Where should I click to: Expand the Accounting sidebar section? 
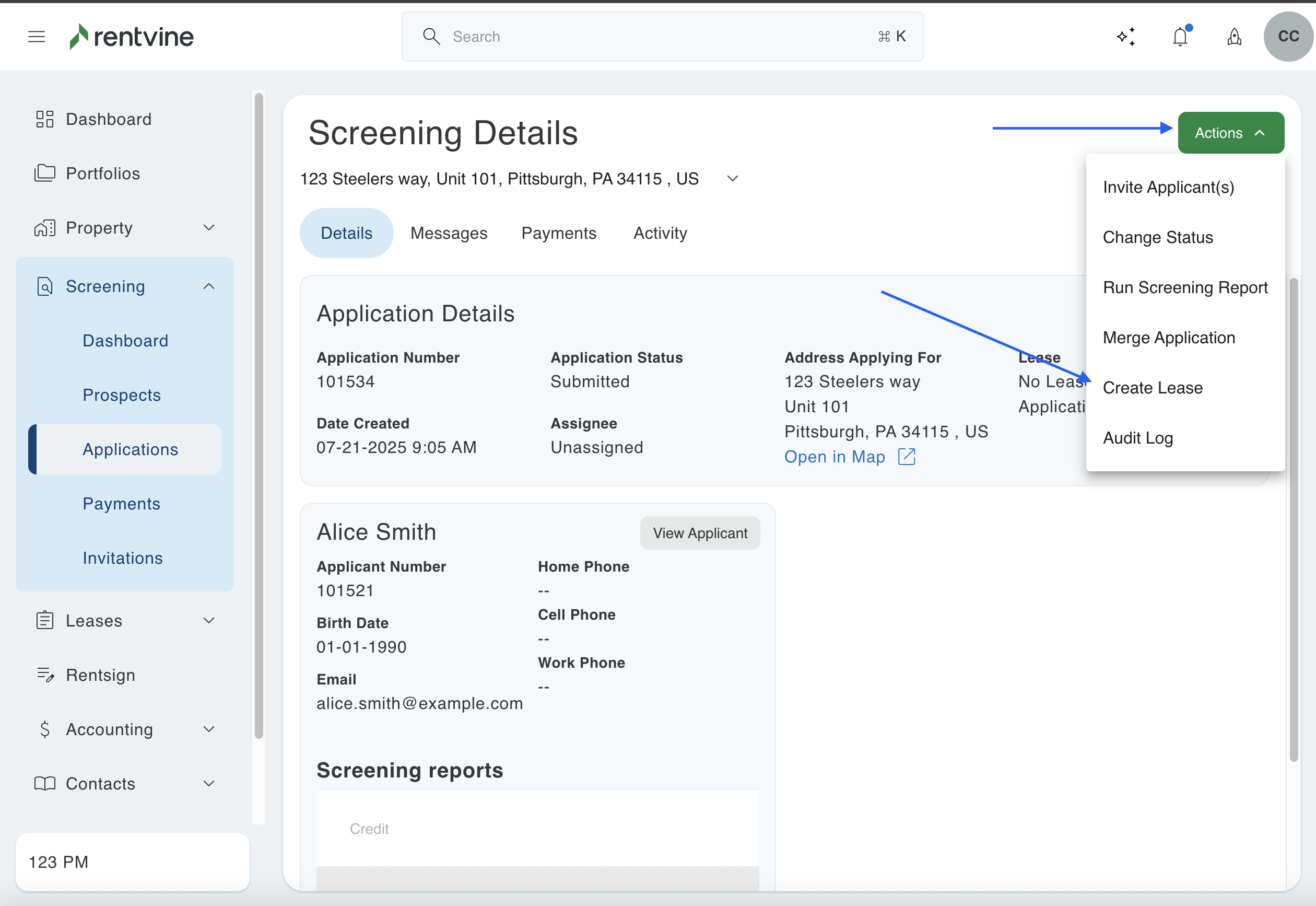[209, 729]
